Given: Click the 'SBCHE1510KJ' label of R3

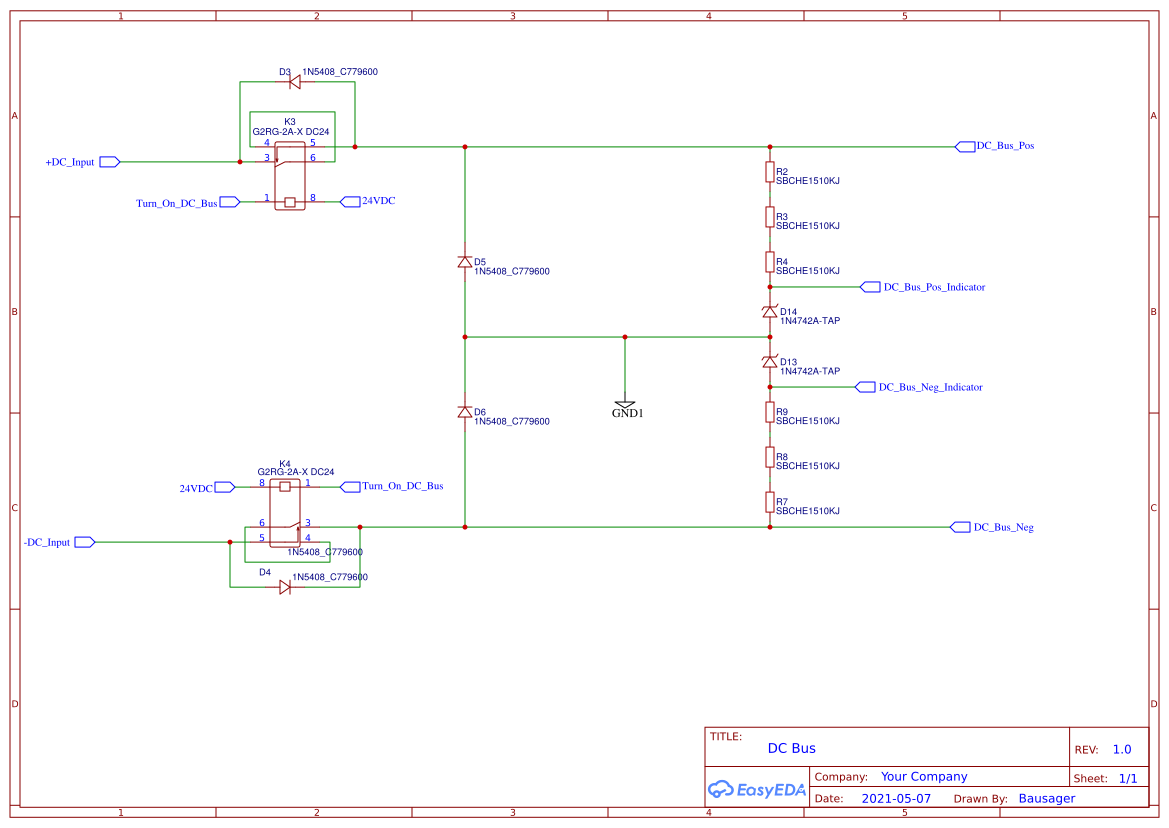Looking at the screenshot, I should coord(808,226).
